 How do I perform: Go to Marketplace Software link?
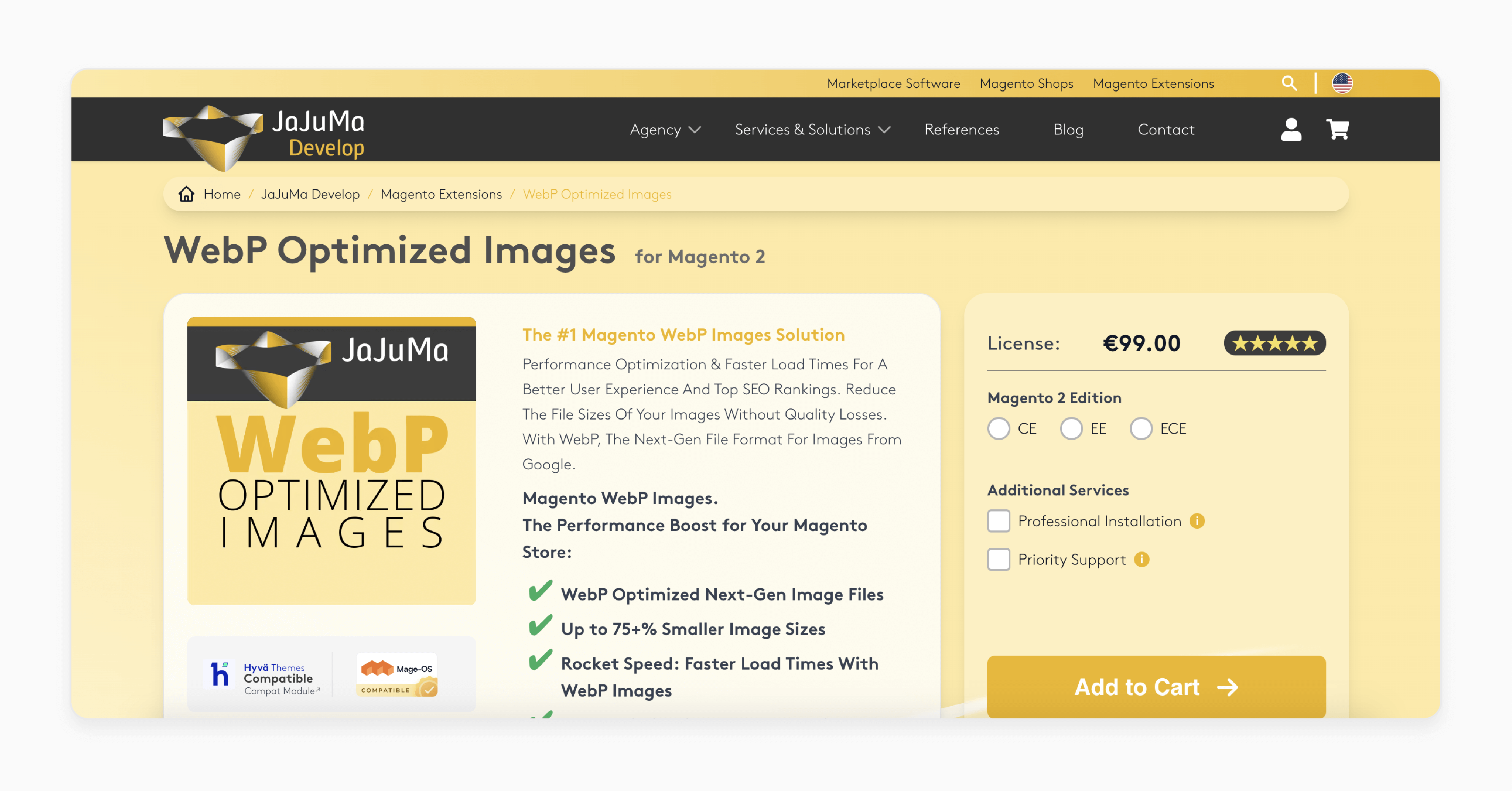(894, 84)
